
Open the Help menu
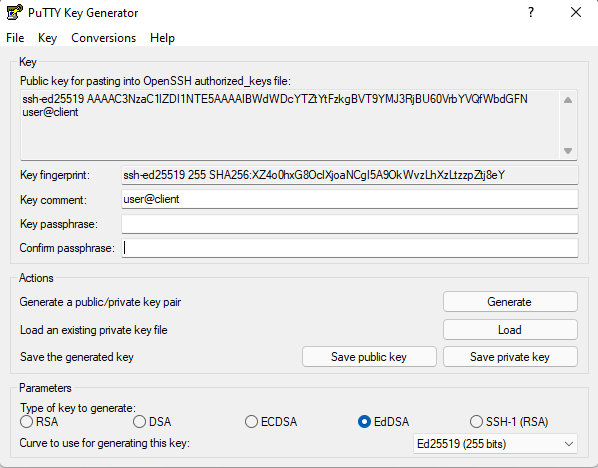162,38
